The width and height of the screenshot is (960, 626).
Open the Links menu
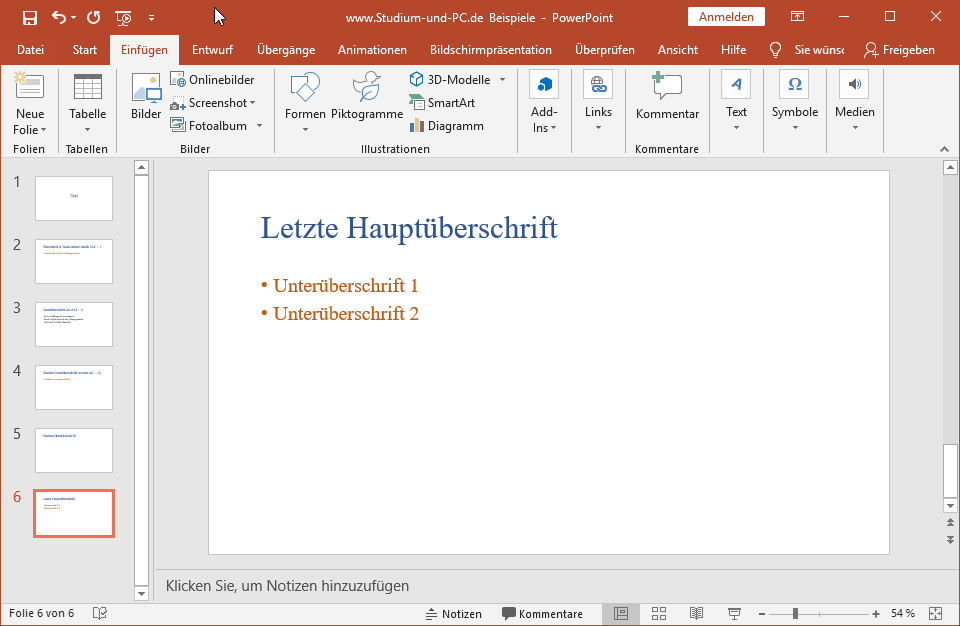pos(598,102)
